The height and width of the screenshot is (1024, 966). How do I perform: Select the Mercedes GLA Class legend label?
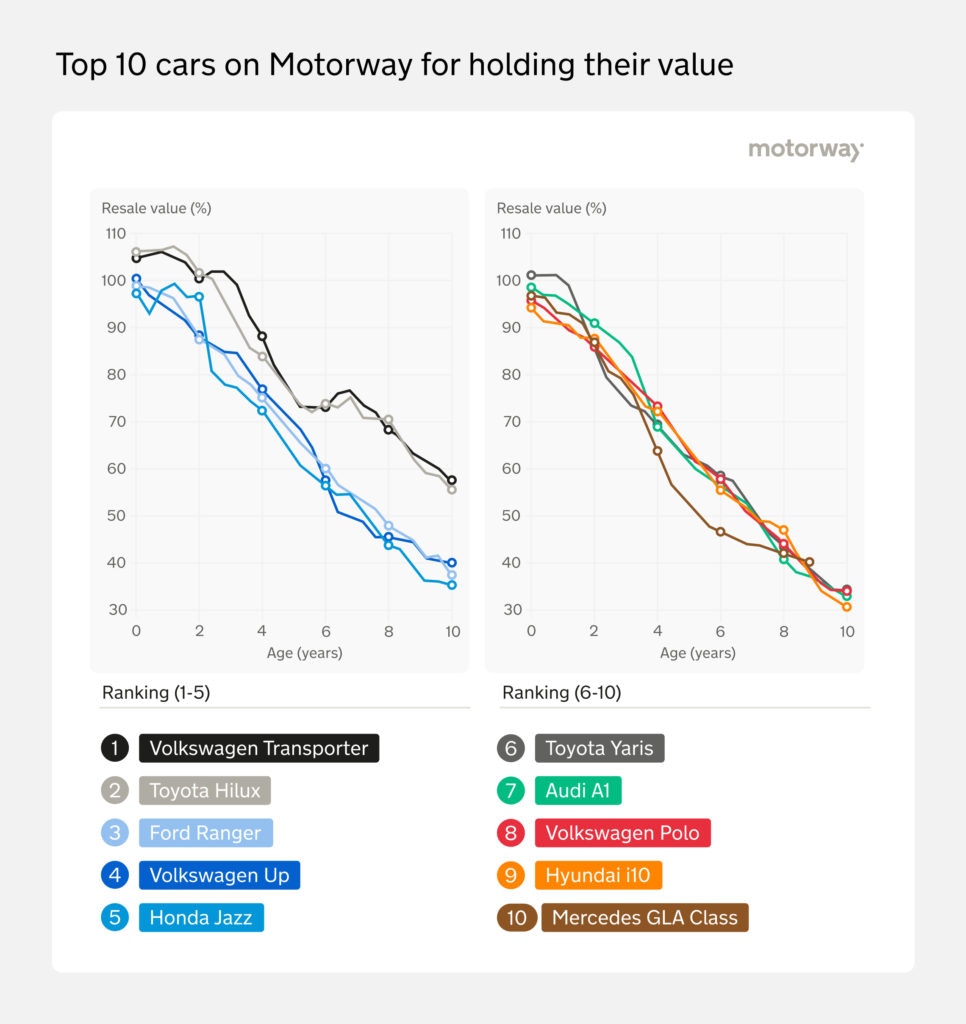(645, 918)
